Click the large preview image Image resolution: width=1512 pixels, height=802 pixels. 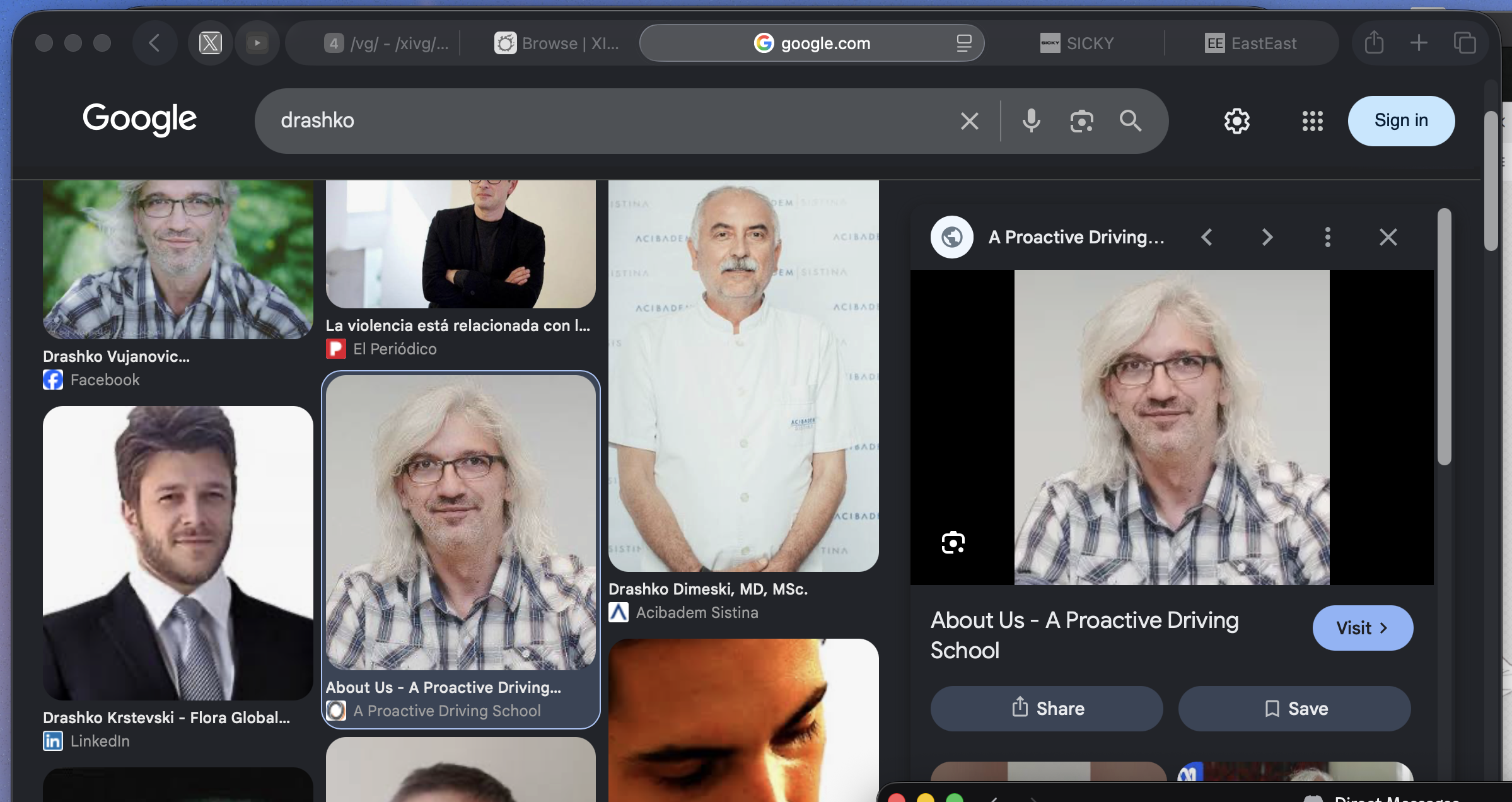tap(1172, 427)
